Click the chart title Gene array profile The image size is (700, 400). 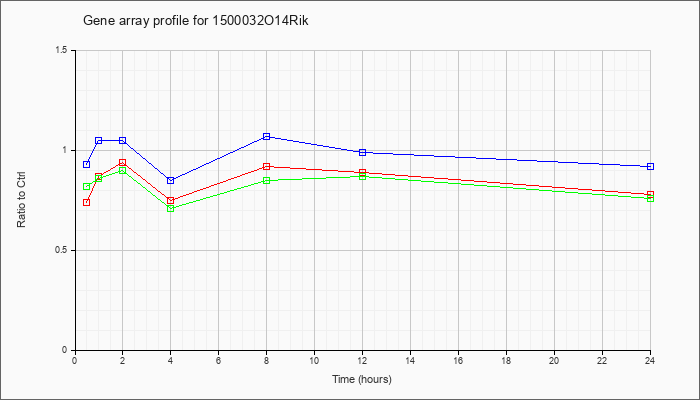[x=196, y=21]
